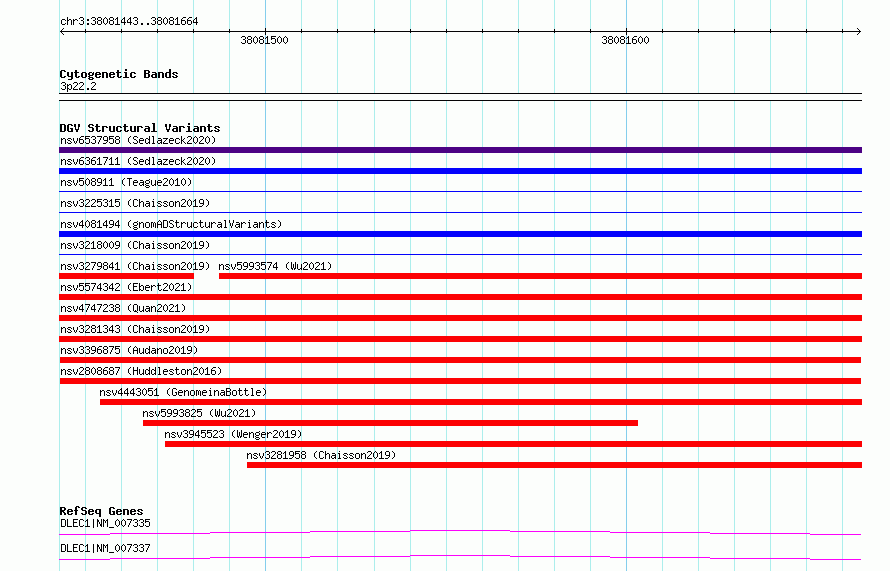Screen dimensions: 890x571
Task: Open nsv2808687 Huddleston2016 variant
Action: click(x=141, y=371)
